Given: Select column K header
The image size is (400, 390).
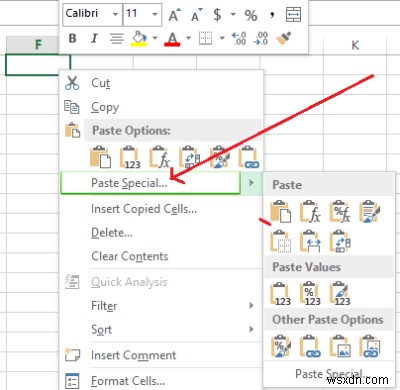Looking at the screenshot, I should pyautogui.click(x=355, y=45).
